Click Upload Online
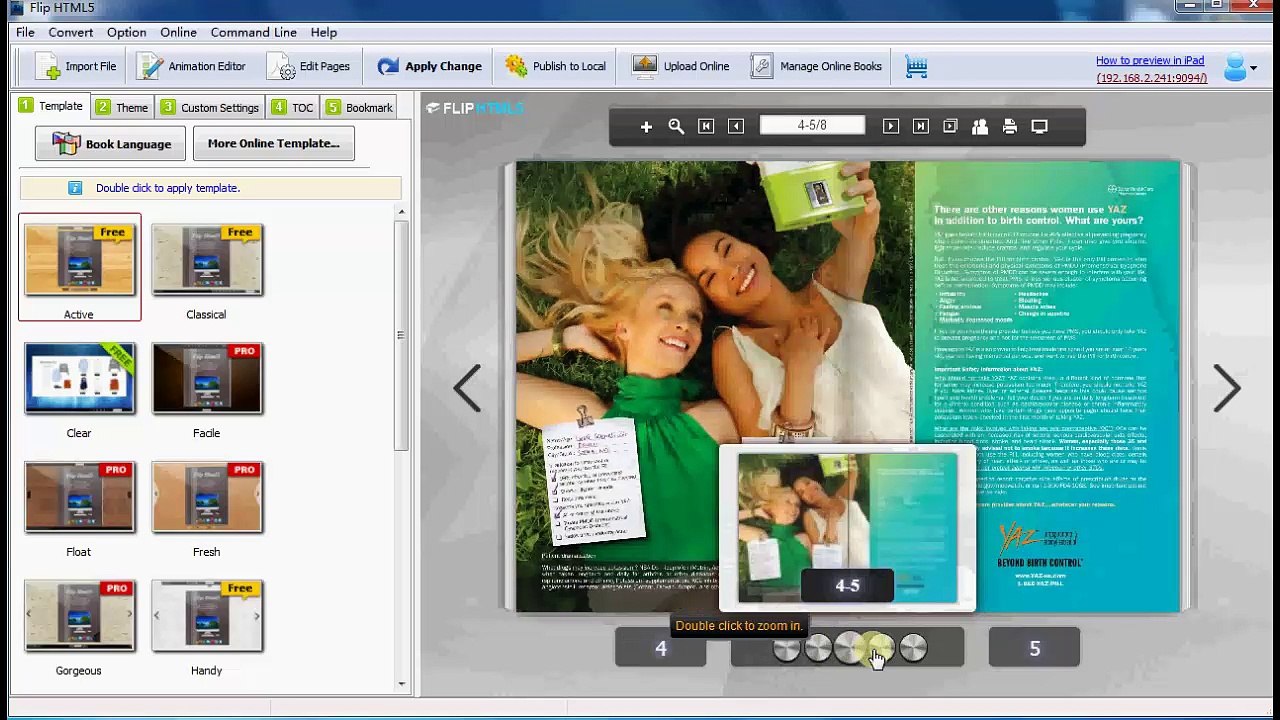1280x720 pixels. (x=681, y=66)
